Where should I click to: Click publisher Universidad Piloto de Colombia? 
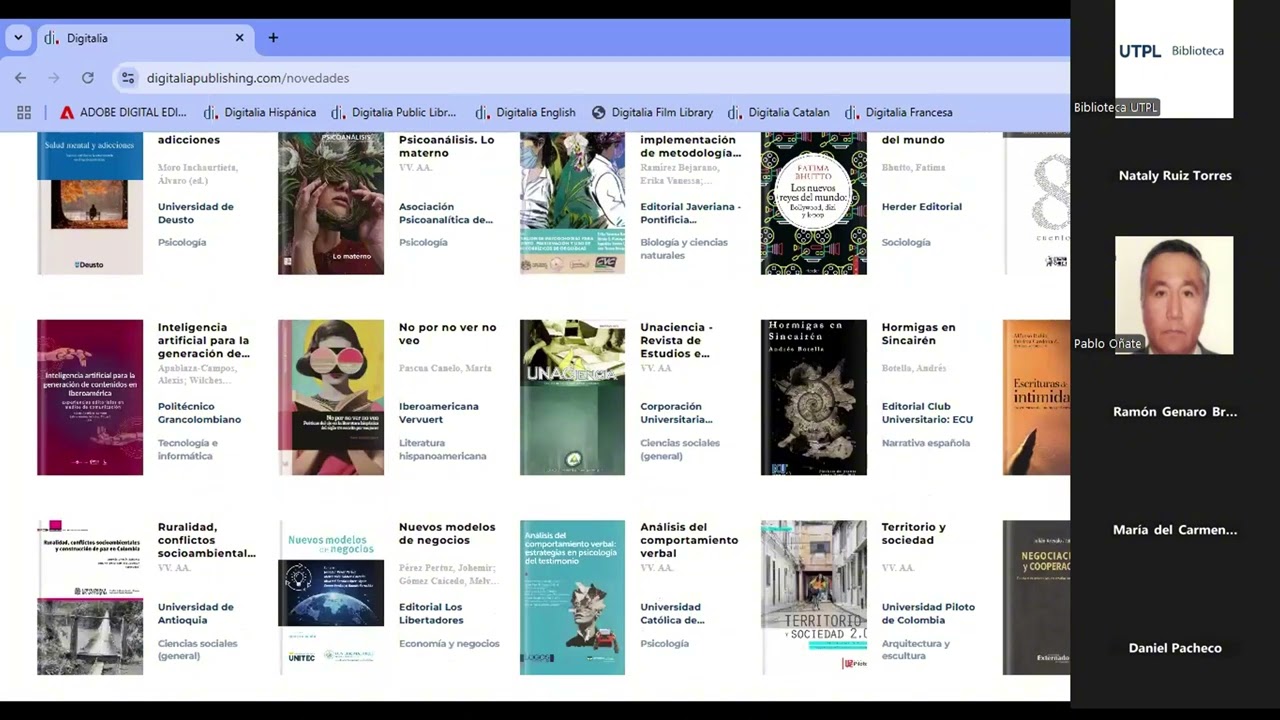click(x=927, y=613)
